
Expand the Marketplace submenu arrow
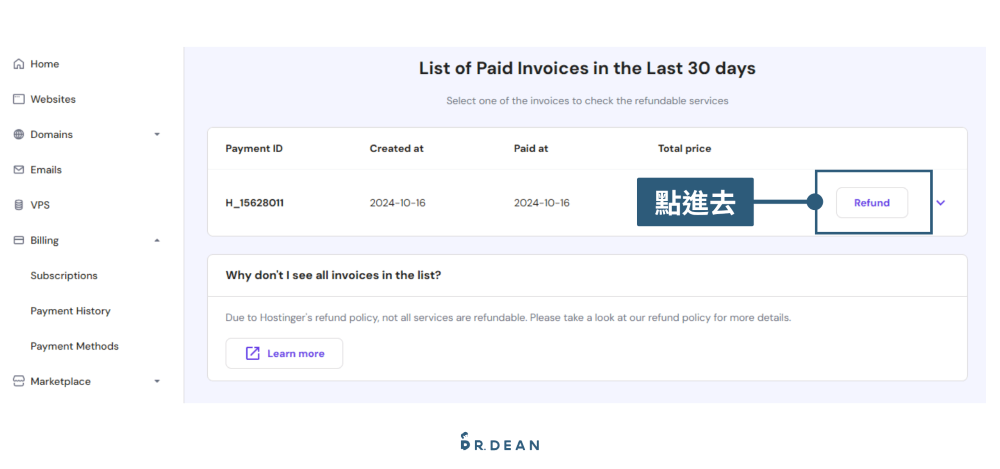157,381
